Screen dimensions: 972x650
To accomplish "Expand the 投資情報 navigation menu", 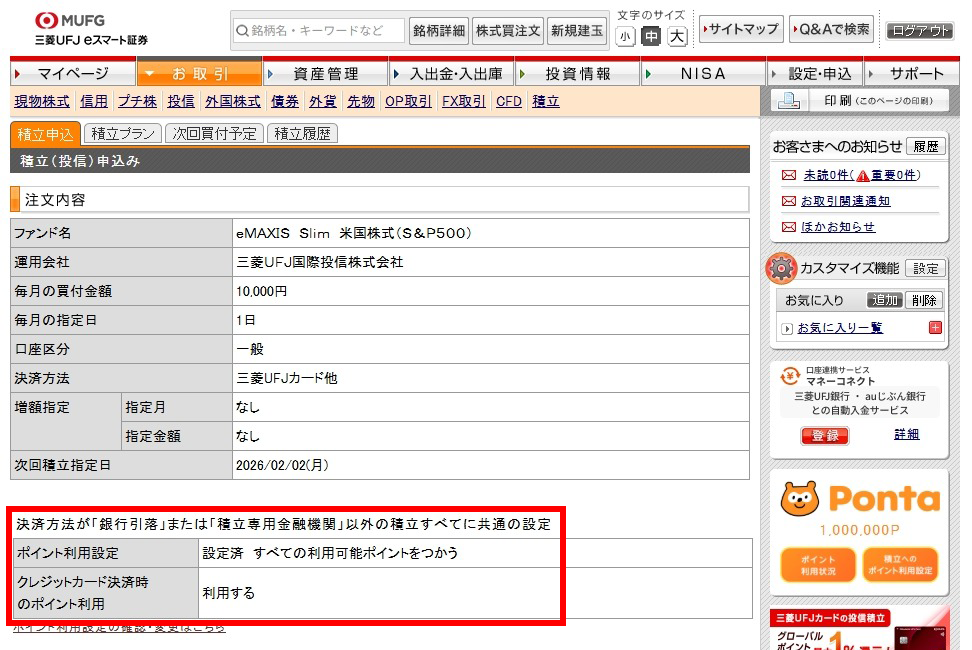I will 577,74.
